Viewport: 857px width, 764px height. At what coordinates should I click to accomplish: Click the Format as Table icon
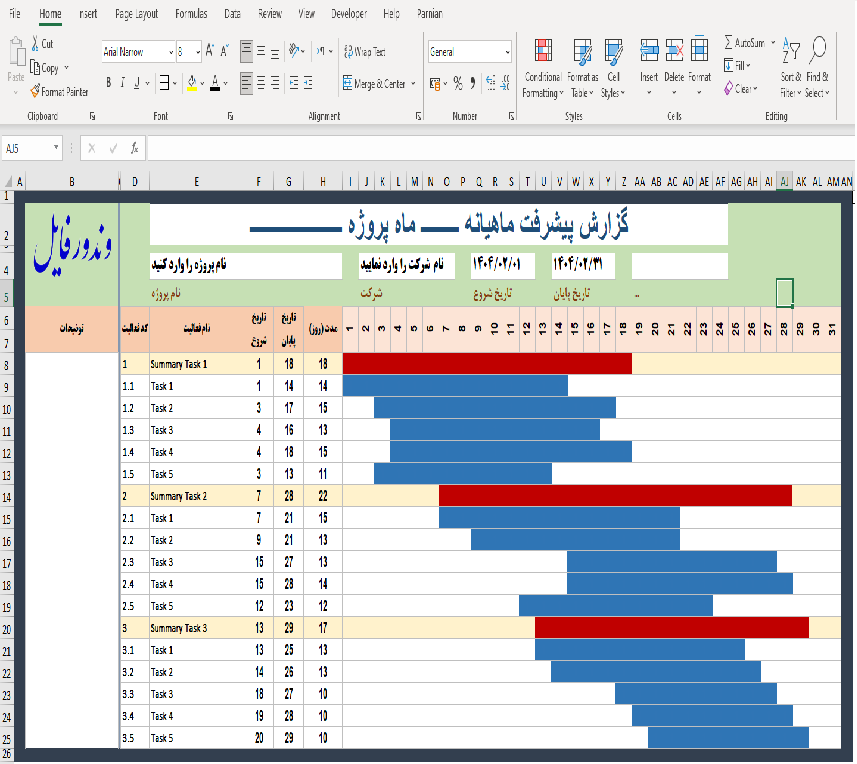point(583,51)
